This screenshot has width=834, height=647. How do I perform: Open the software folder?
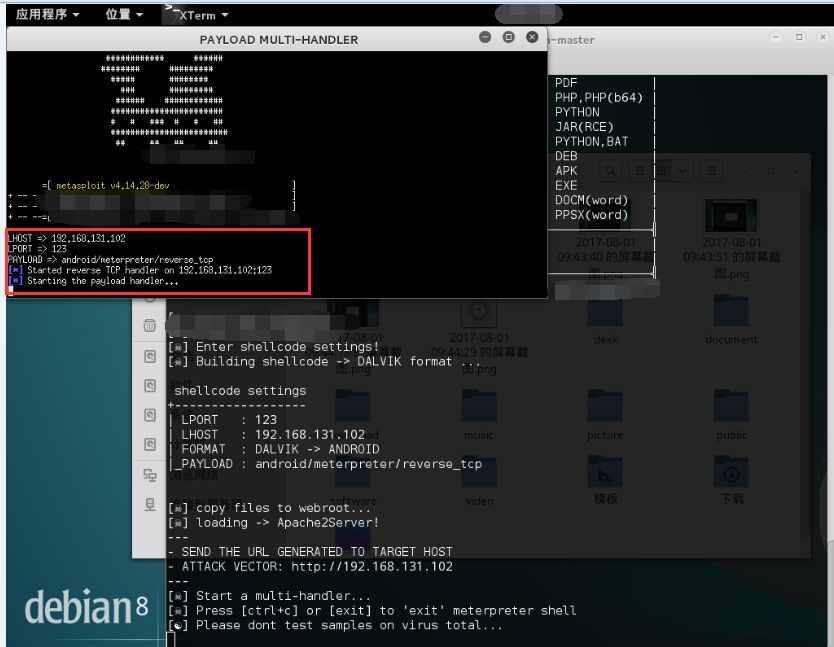tap(353, 480)
